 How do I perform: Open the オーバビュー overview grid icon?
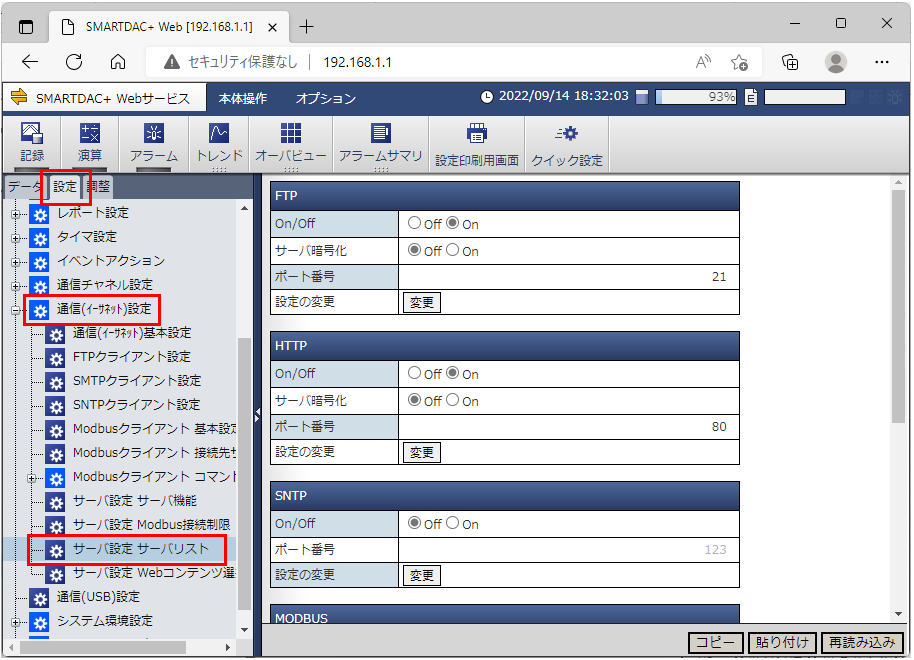[x=290, y=143]
